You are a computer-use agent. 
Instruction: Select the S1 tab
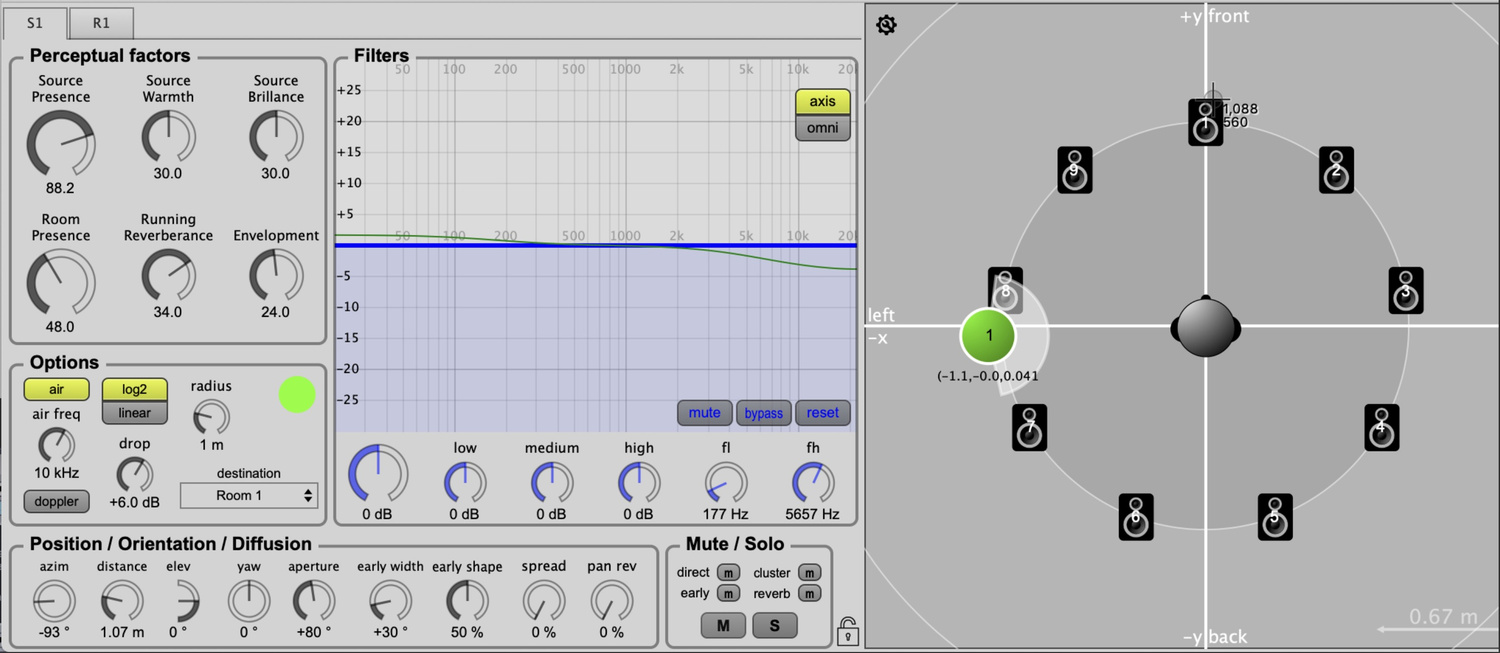(x=35, y=23)
